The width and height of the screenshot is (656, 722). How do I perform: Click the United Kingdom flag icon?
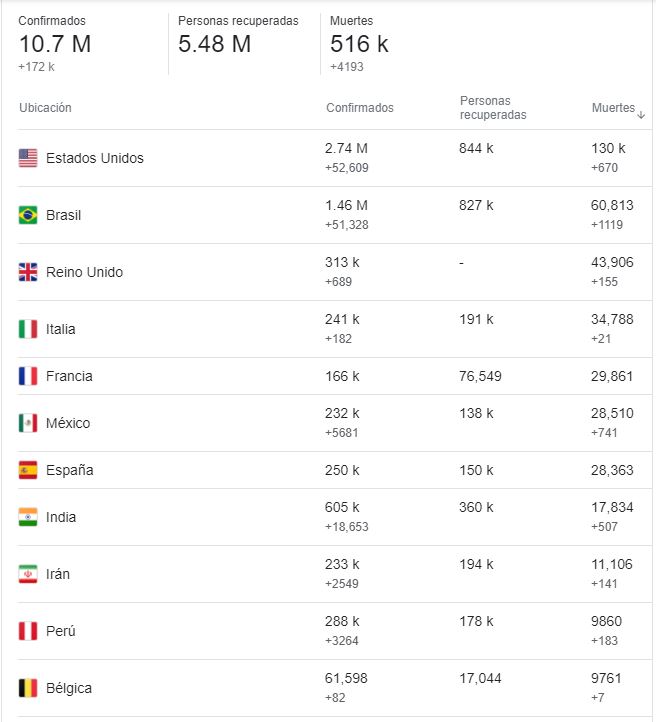28,272
